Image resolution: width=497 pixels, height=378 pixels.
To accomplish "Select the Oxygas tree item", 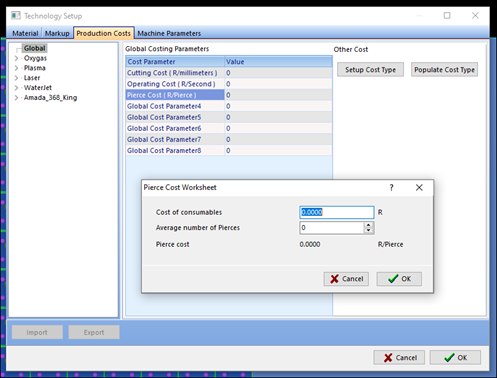I will pyautogui.click(x=35, y=58).
